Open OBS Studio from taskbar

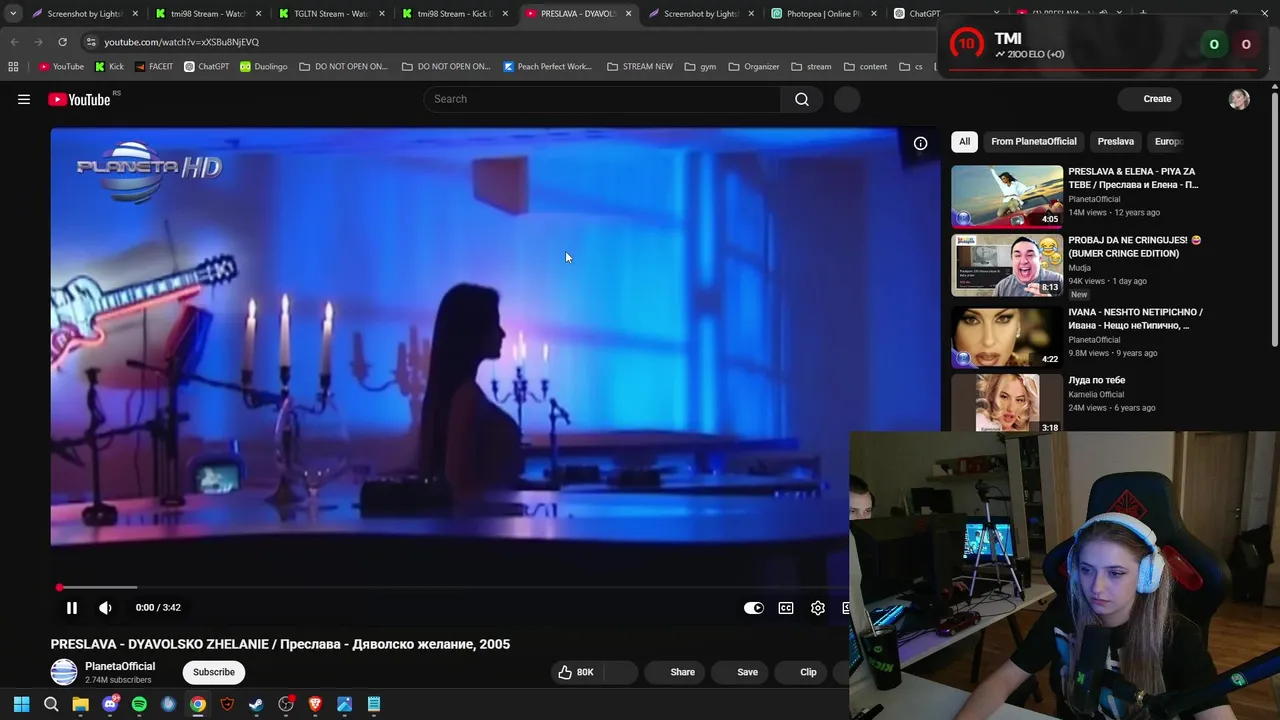click(286, 704)
